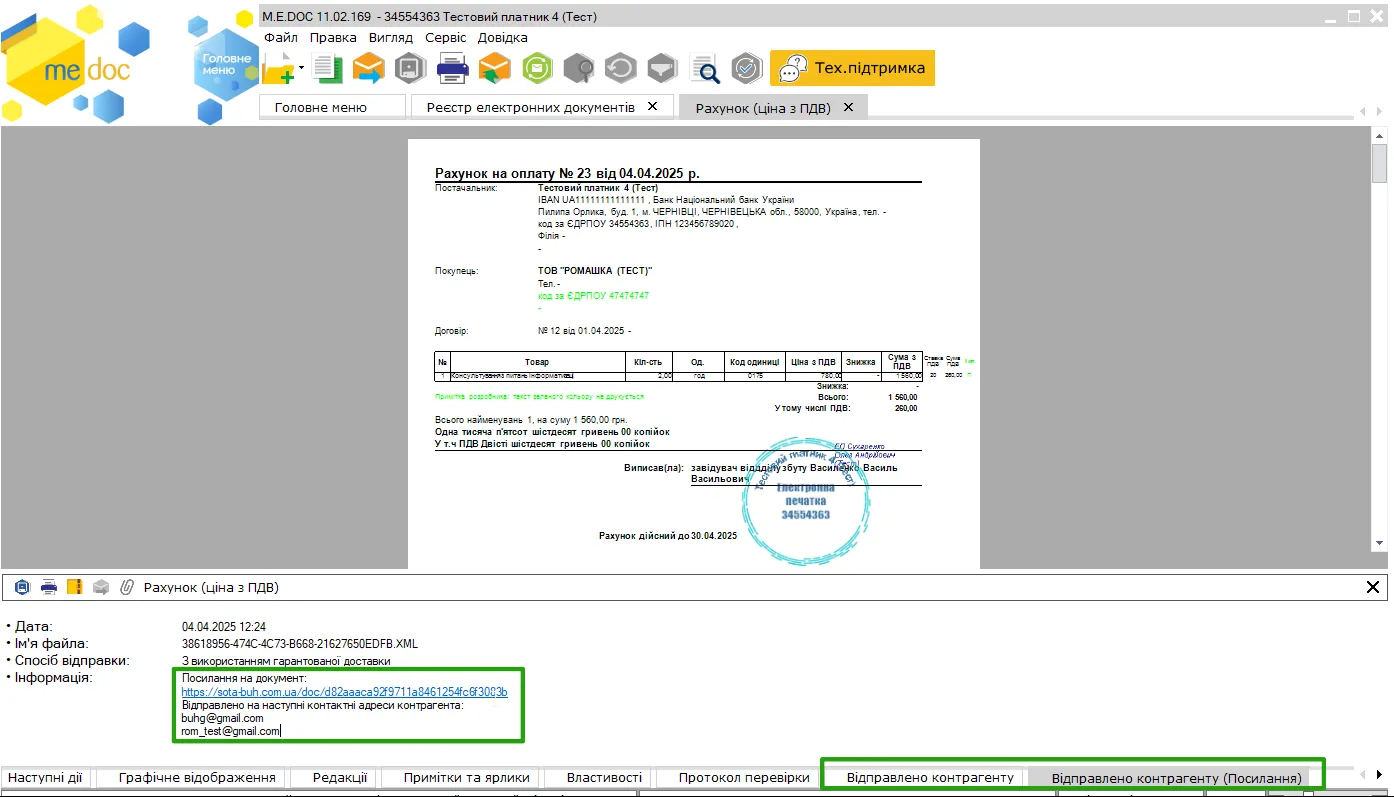Click the orange envelope with green arrow icon

pos(495,68)
